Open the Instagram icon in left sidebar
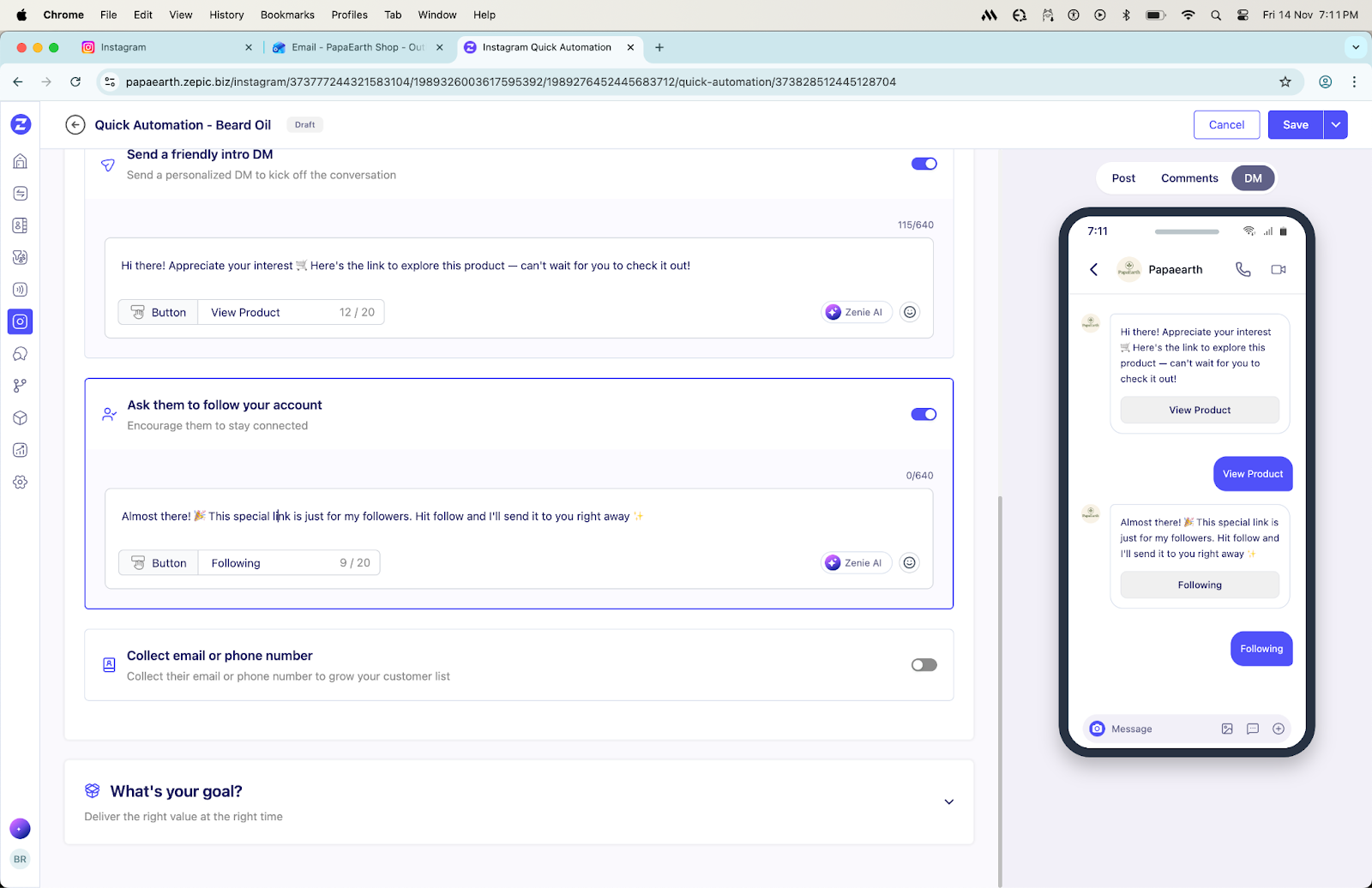The image size is (1372, 888). click(x=21, y=321)
